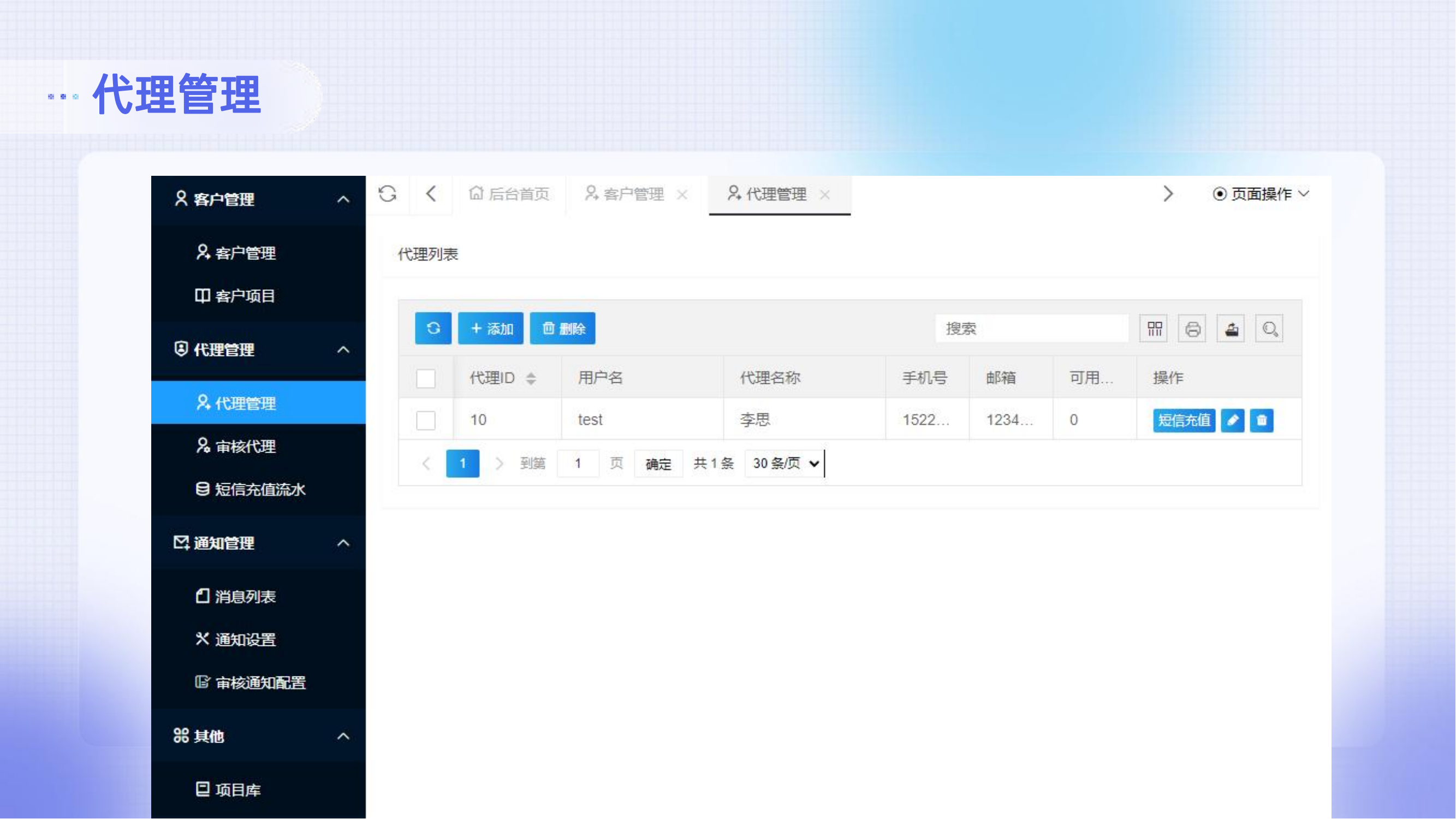Image resolution: width=1456 pixels, height=819 pixels.
Task: Collapse the 客户管理 sidebar group
Action: (x=343, y=199)
